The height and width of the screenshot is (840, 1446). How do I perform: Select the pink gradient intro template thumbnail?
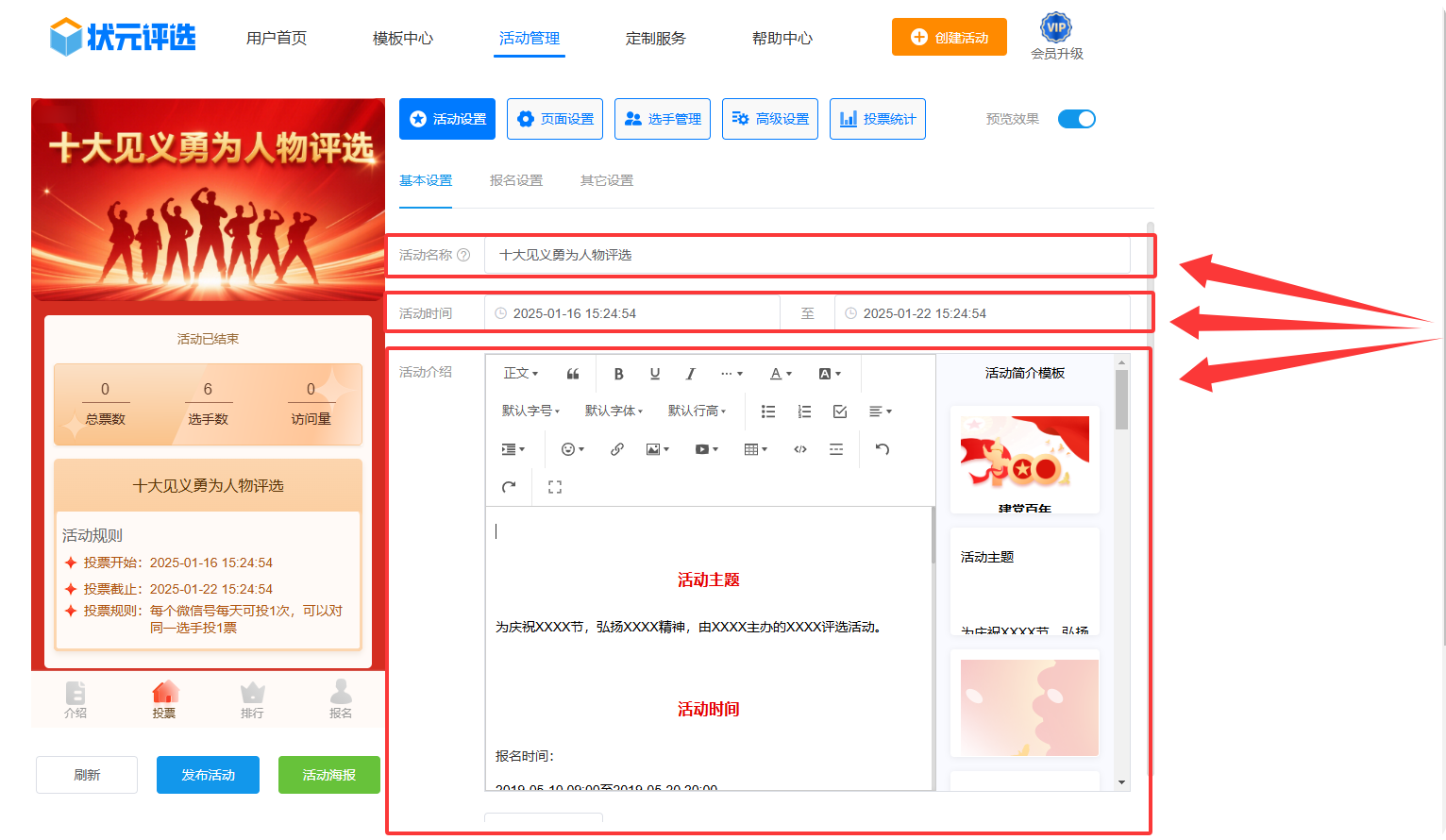pos(1025,703)
